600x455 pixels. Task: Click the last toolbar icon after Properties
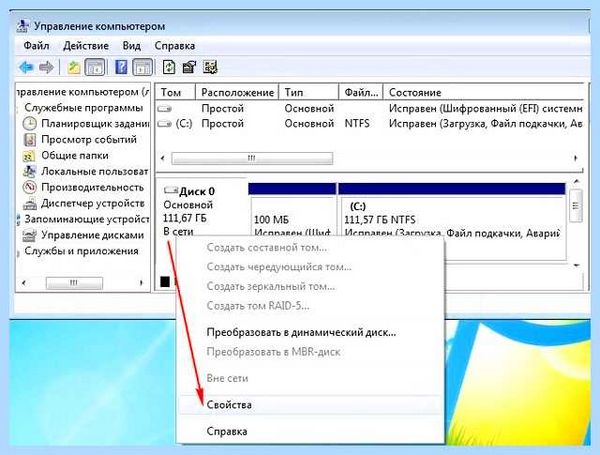pos(210,68)
